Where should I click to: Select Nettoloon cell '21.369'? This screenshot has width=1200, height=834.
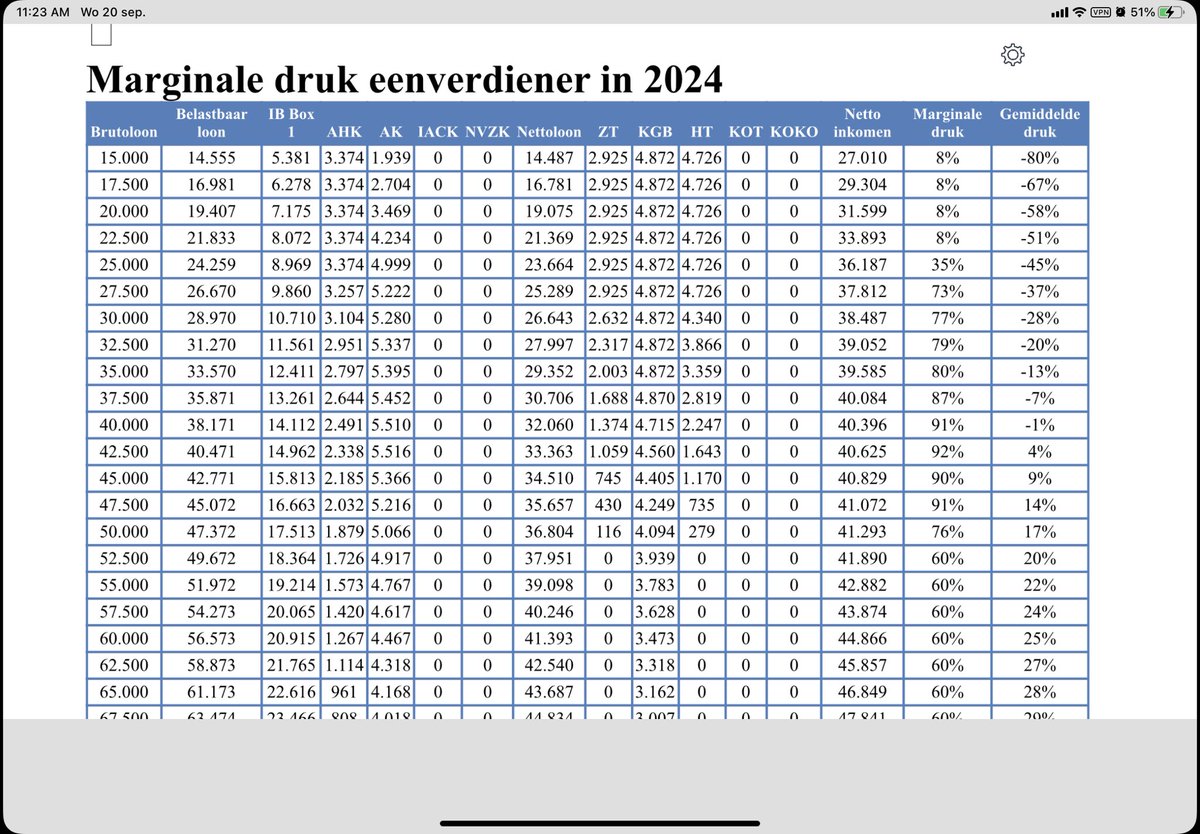click(x=549, y=238)
